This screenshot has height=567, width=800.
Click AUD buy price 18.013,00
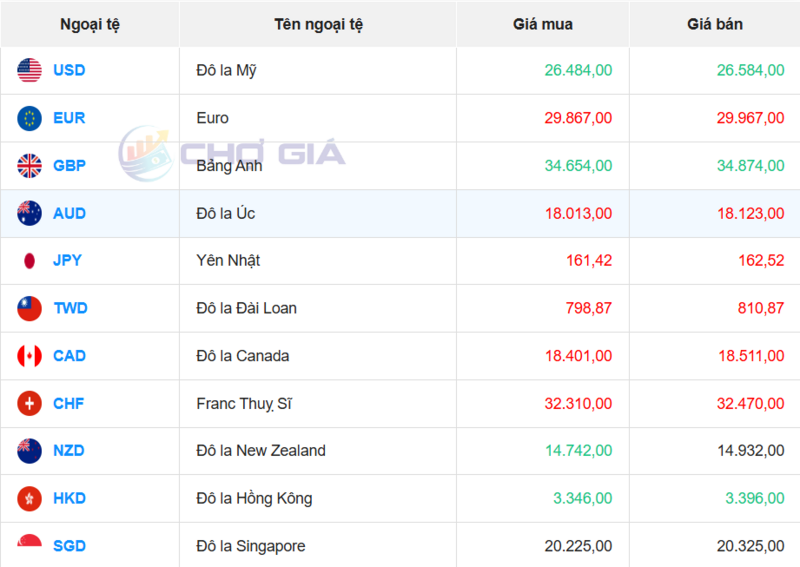coord(579,213)
